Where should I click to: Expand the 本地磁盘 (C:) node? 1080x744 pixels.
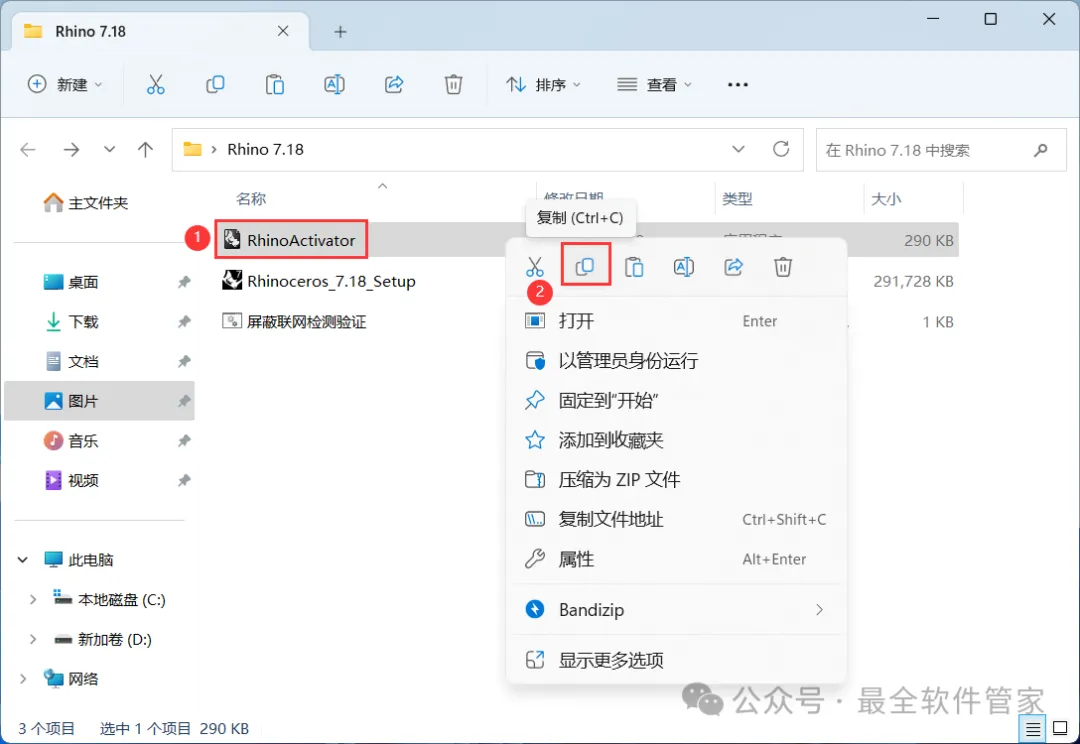32,600
